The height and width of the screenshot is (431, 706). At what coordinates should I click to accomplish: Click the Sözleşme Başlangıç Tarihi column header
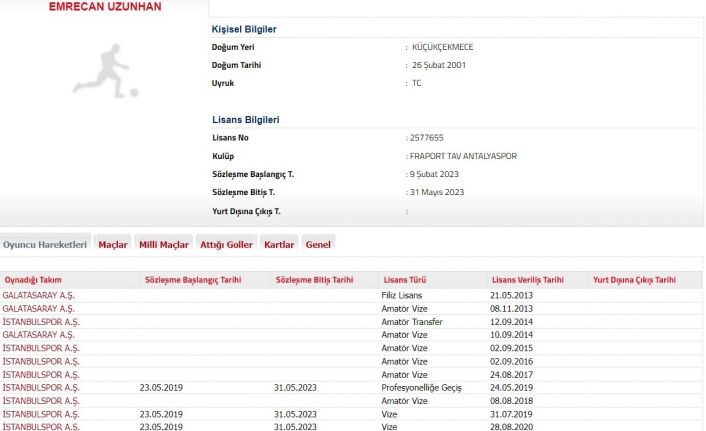pyautogui.click(x=192, y=280)
